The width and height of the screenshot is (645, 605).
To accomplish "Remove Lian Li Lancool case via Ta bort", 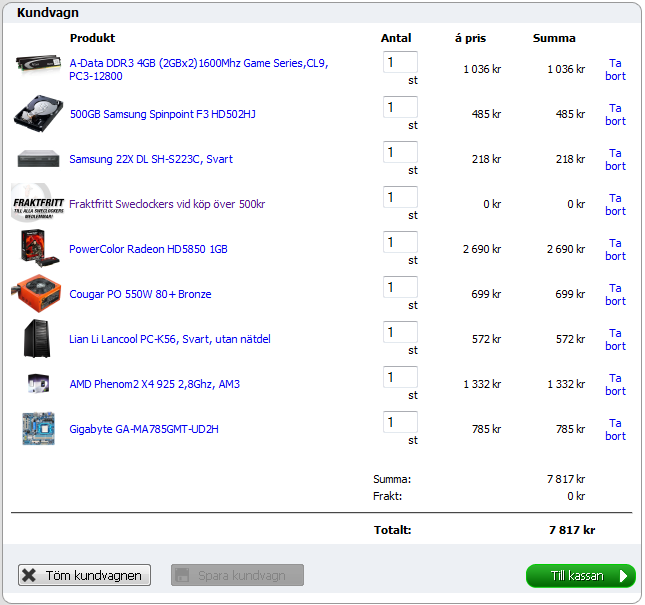I will pos(615,339).
